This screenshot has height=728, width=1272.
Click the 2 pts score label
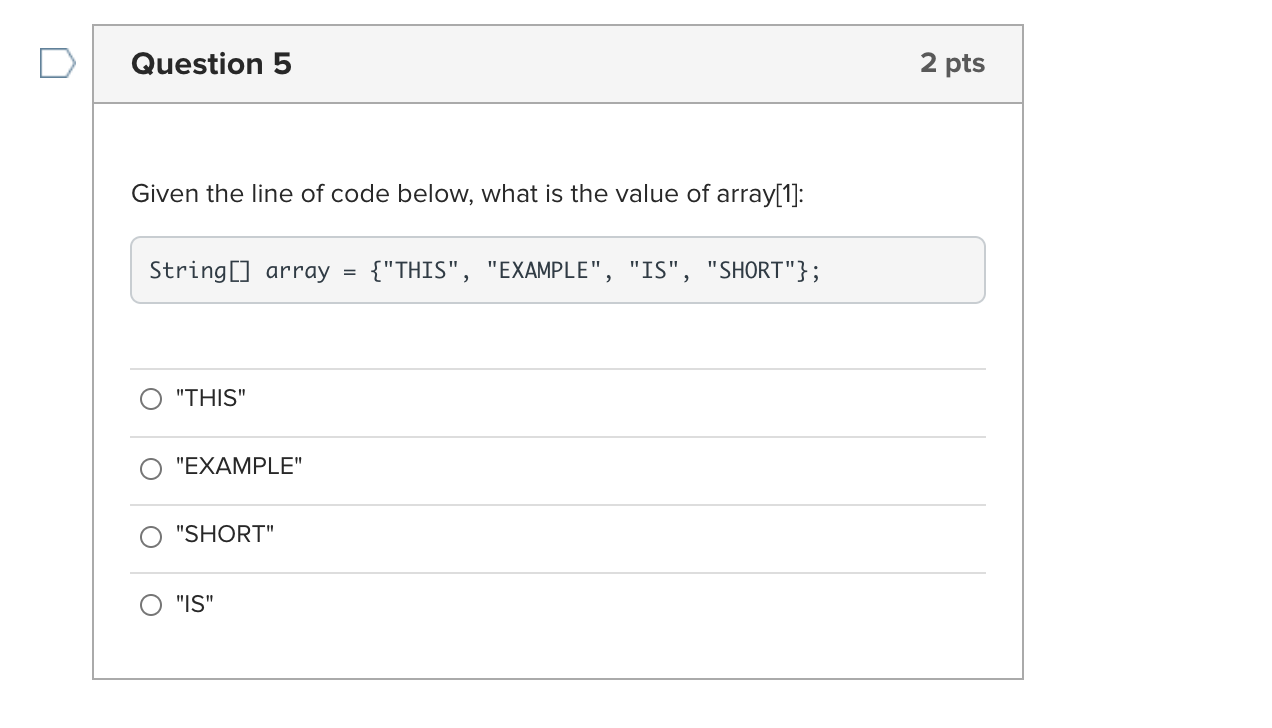(x=952, y=63)
